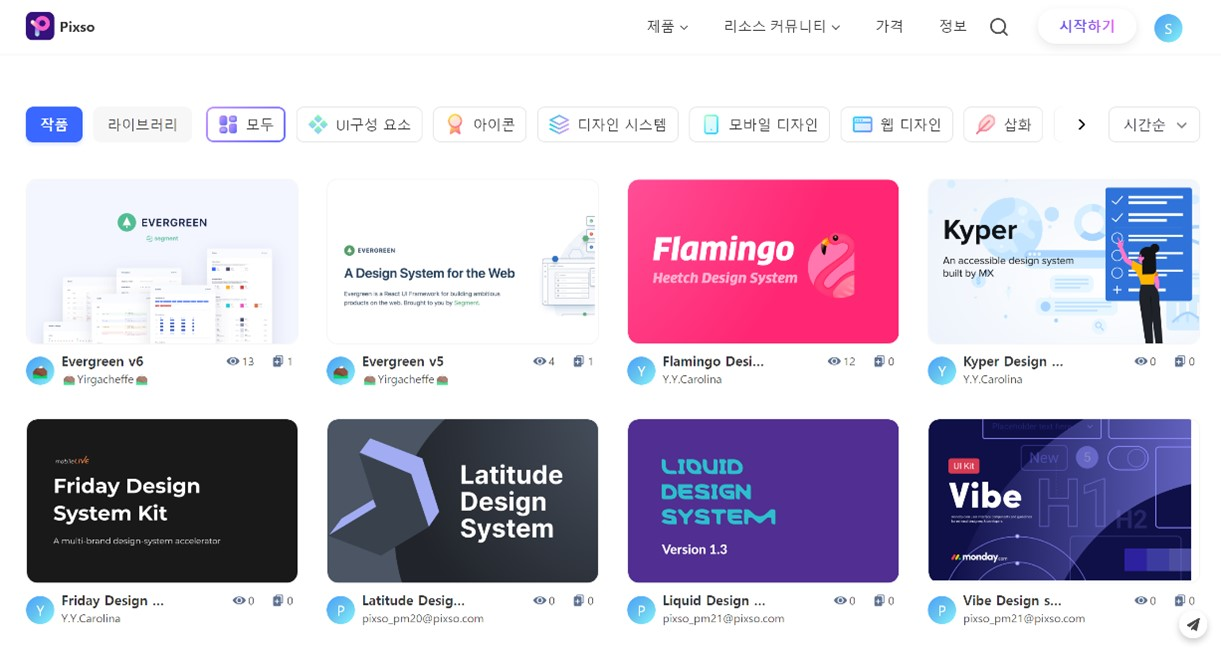Open pixso_pm20@pixso.com author link
The height and width of the screenshot is (656, 1221).
[423, 619]
